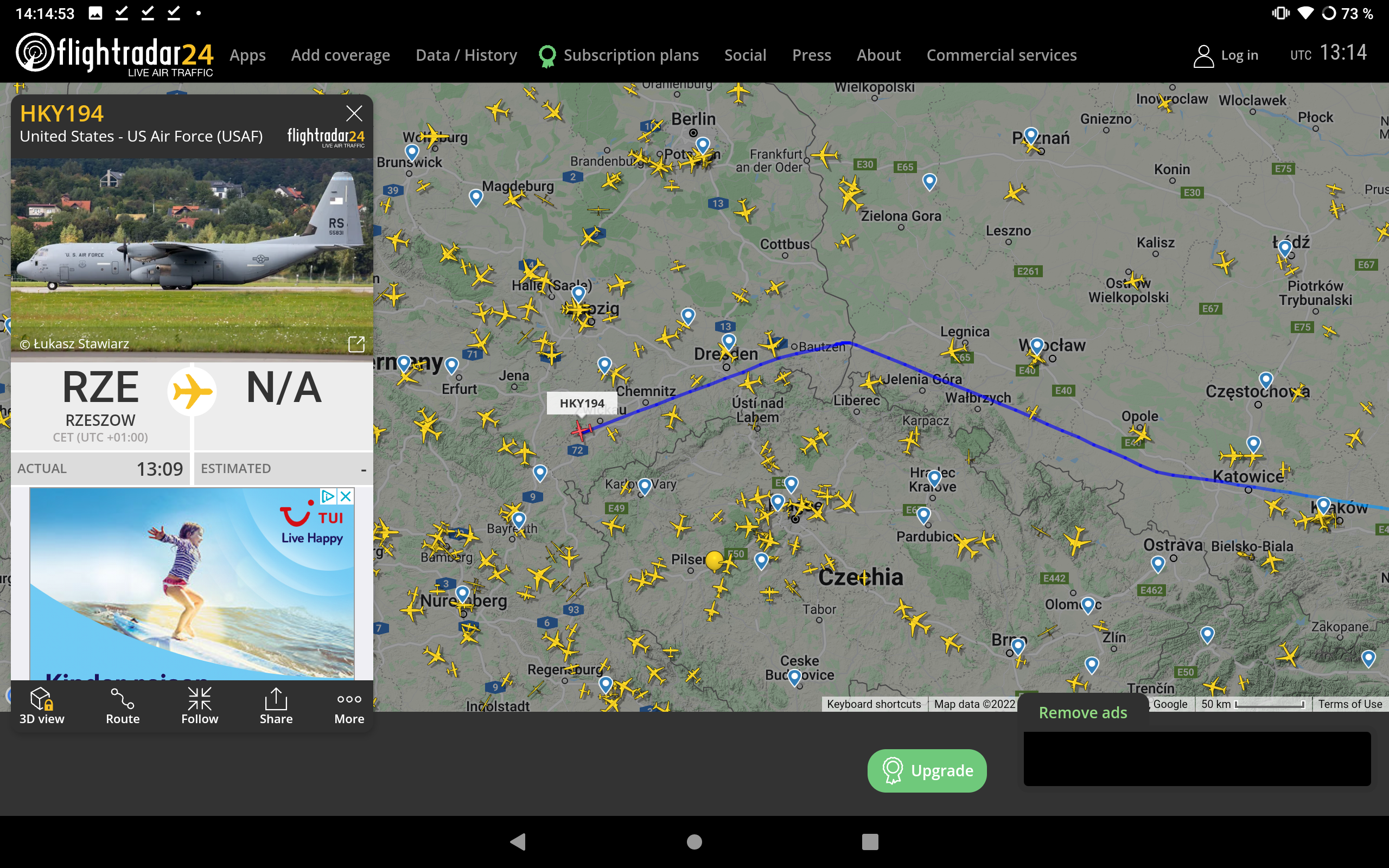Tap the Android home navigation button

pyautogui.click(x=694, y=841)
